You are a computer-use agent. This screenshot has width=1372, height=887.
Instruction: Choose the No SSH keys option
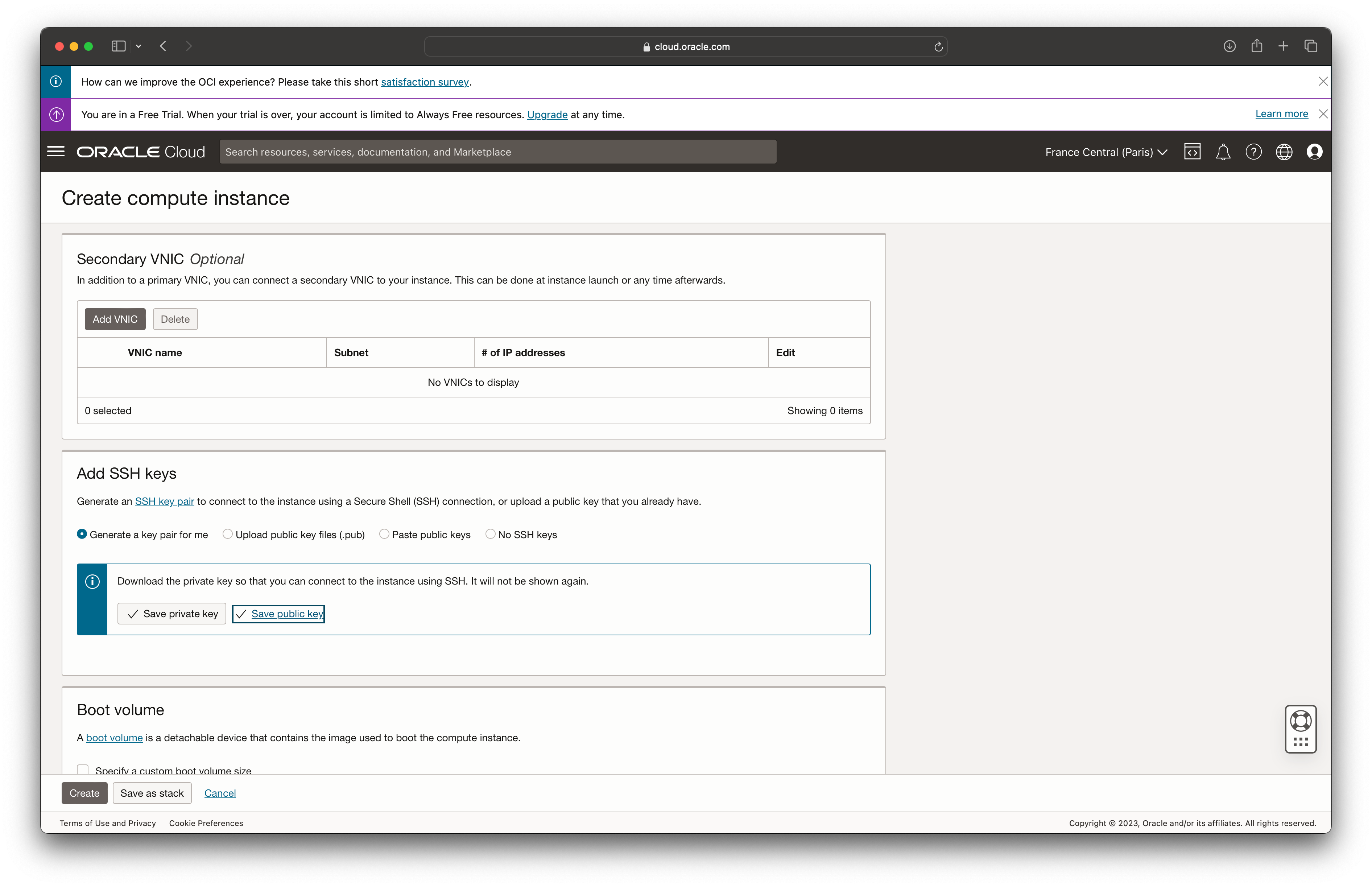[491, 534]
